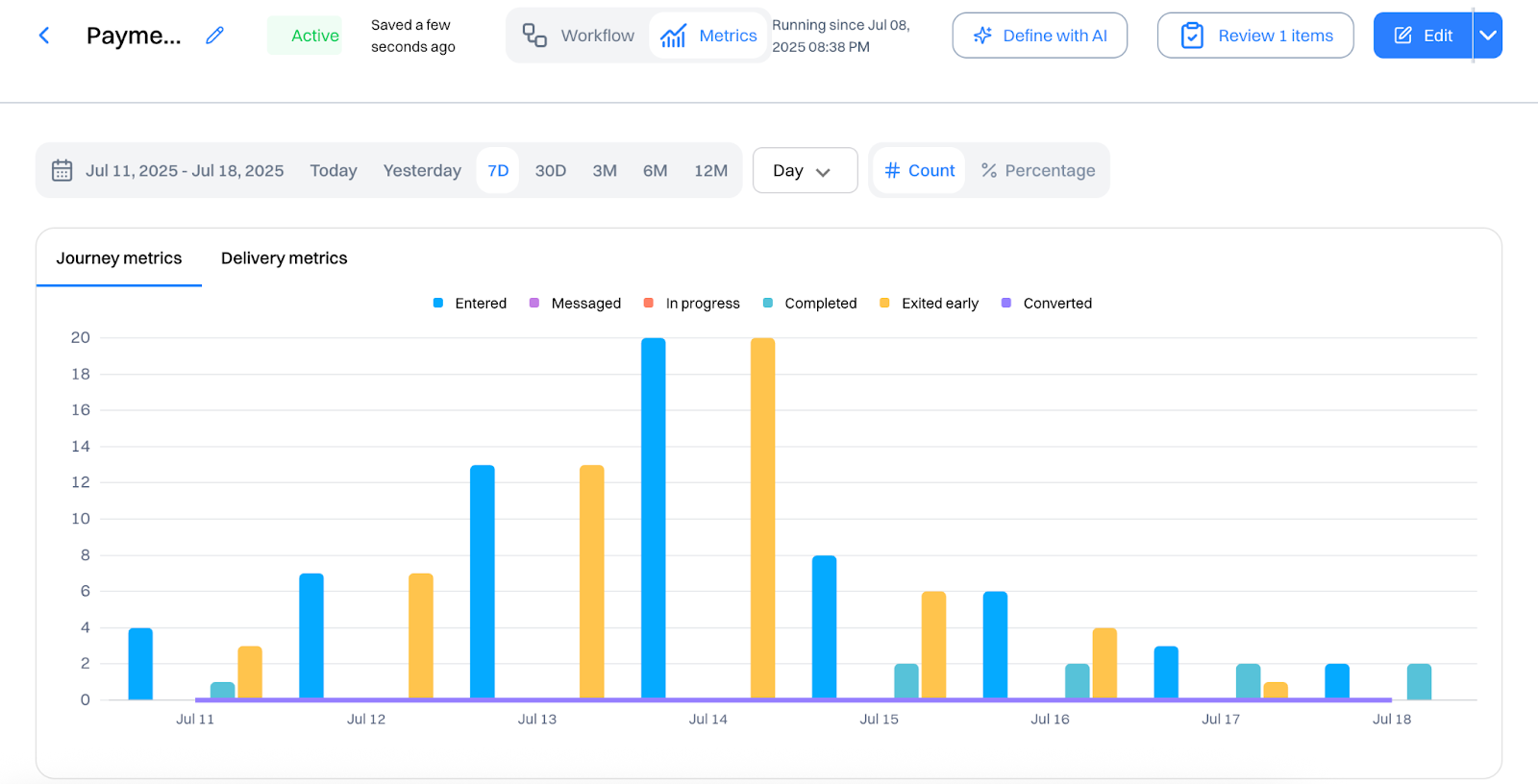Open the Journey metrics tab

coord(119,257)
